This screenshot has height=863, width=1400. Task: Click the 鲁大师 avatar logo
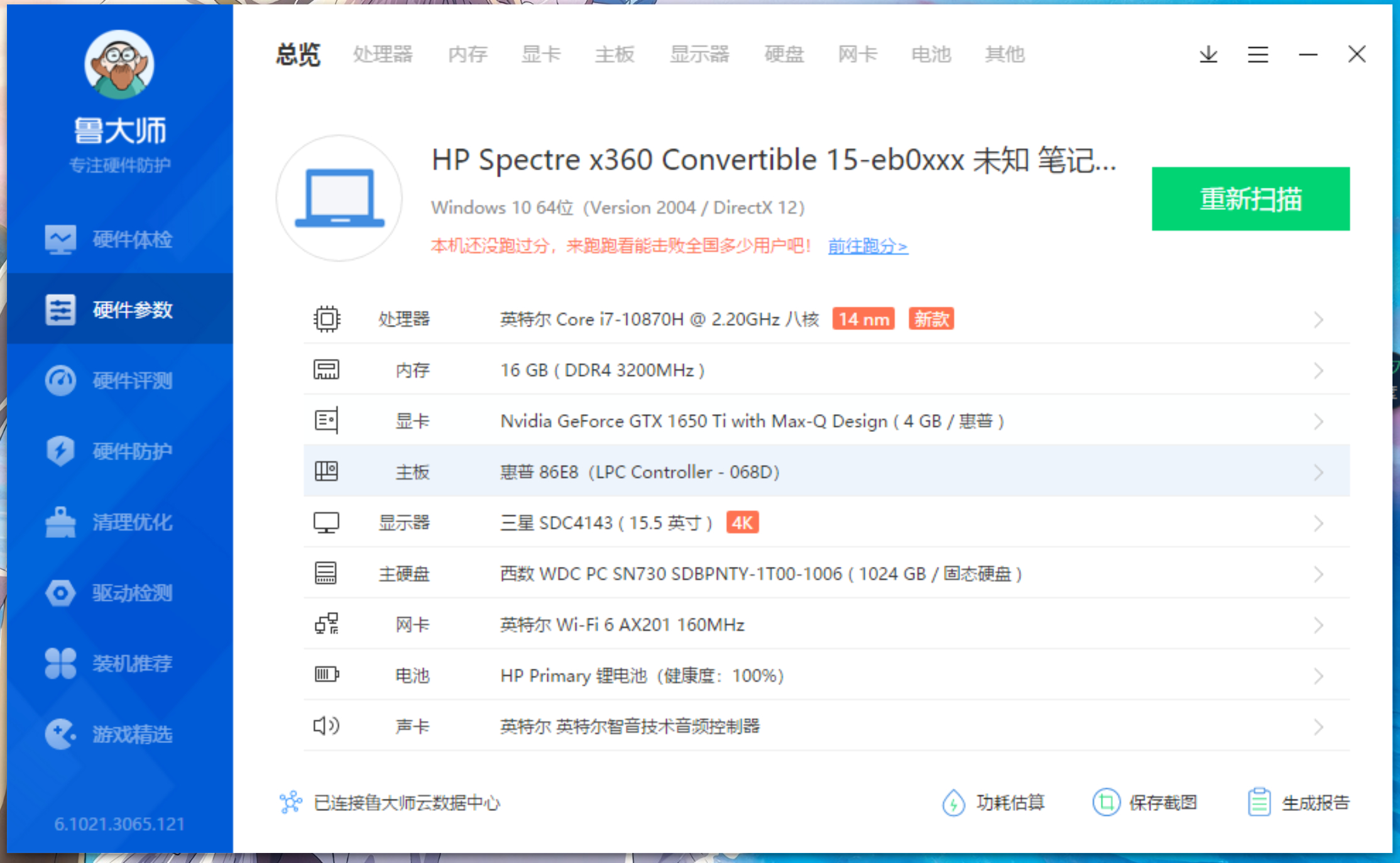(x=119, y=64)
